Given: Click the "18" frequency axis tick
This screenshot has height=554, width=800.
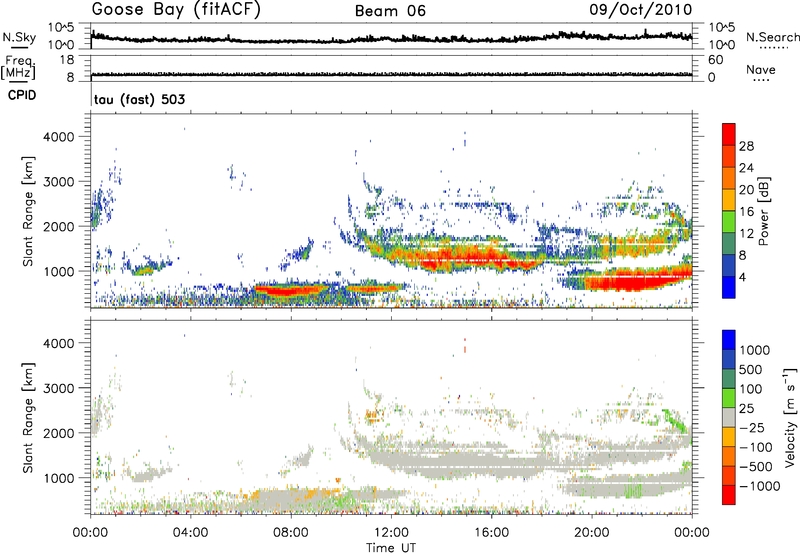Looking at the screenshot, I should pyautogui.click(x=67, y=60).
